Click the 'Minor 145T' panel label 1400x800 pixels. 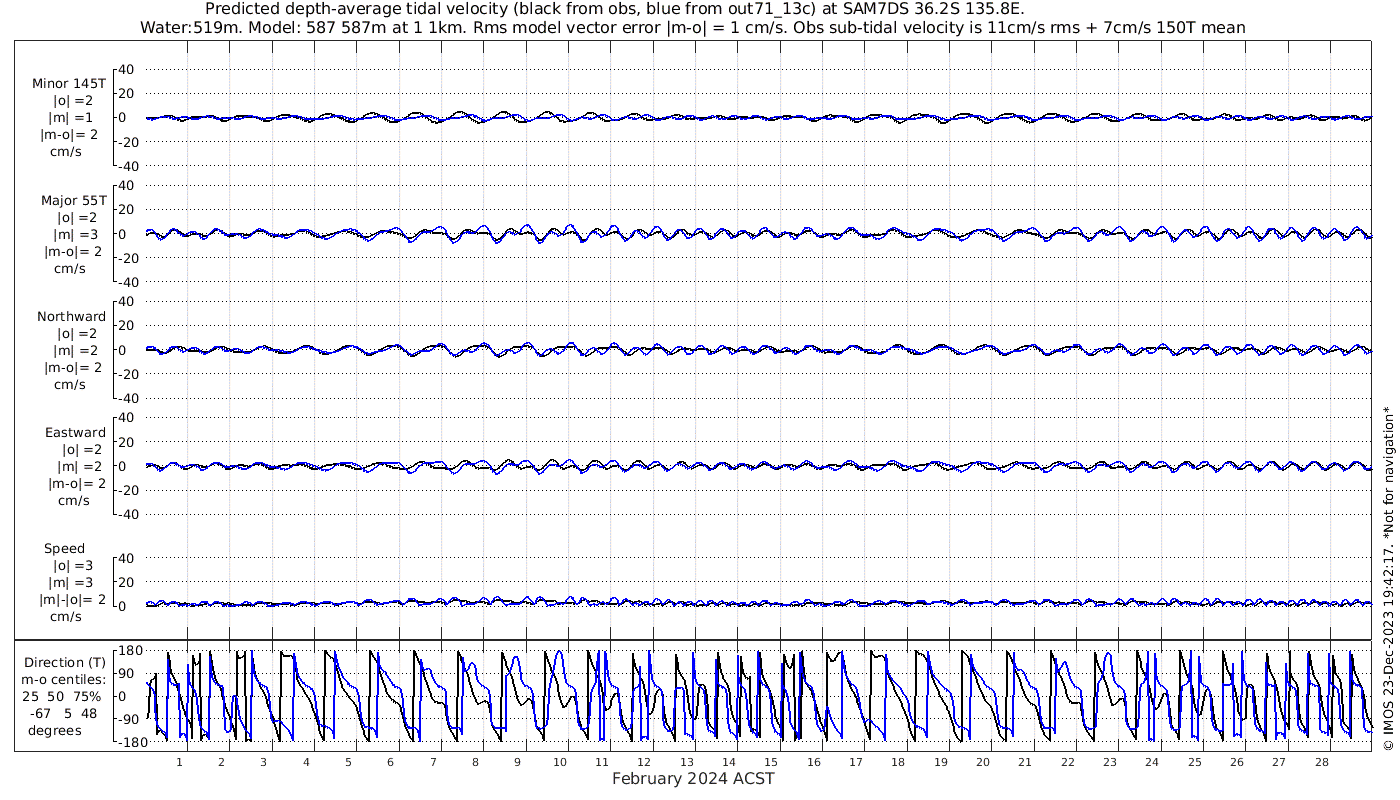coord(69,83)
